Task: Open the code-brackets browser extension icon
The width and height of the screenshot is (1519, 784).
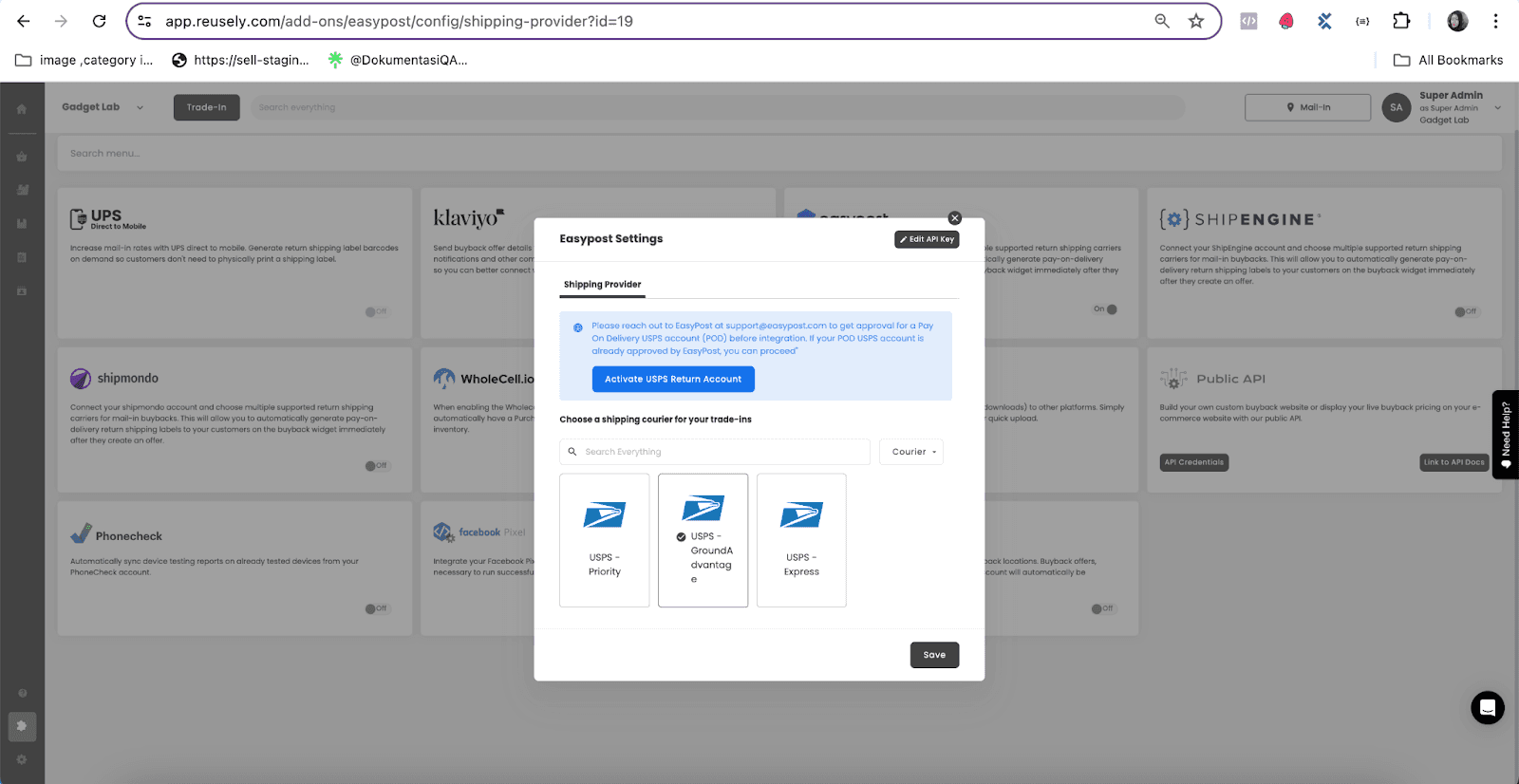Action: click(x=1249, y=21)
